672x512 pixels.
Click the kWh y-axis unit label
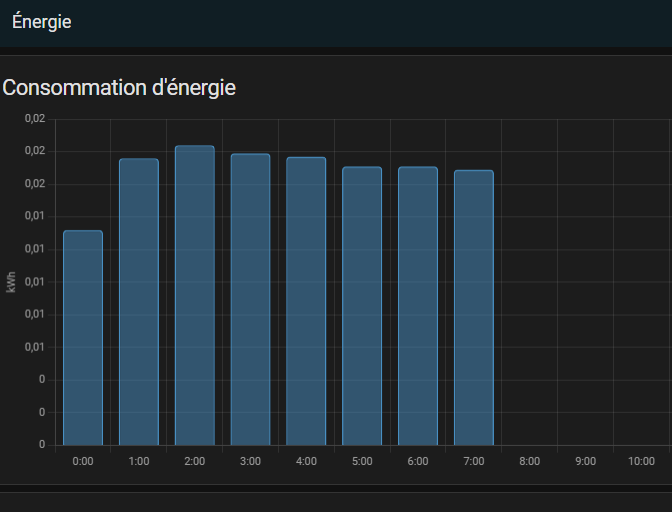[11, 282]
